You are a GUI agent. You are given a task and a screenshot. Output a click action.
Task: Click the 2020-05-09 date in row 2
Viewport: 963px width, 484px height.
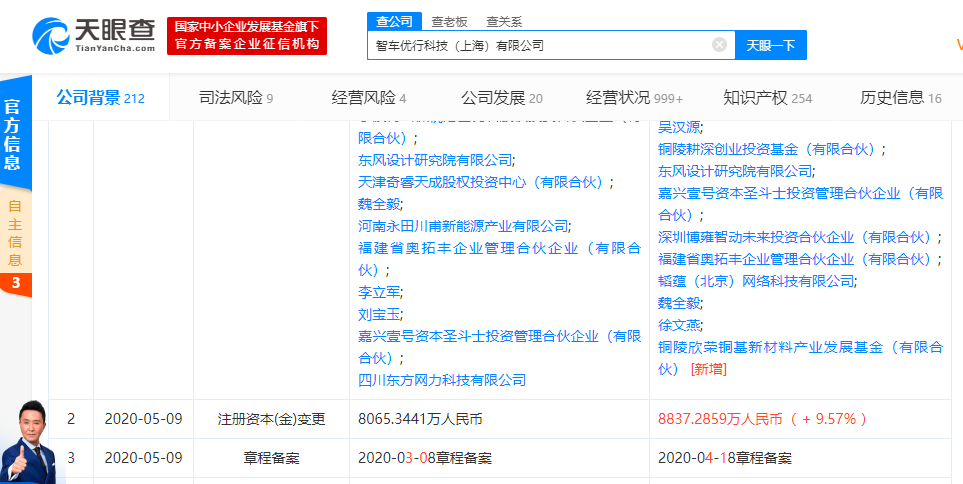pos(143,420)
